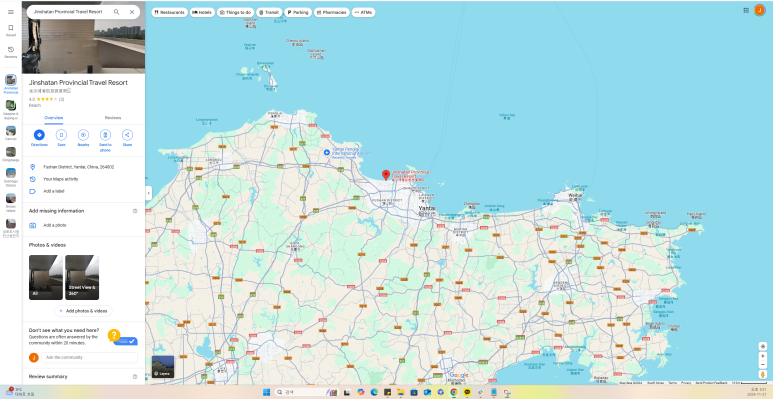The image size is (773, 399).
Task: Click Yantai Penglai International Airport marker
Action: click(x=326, y=152)
